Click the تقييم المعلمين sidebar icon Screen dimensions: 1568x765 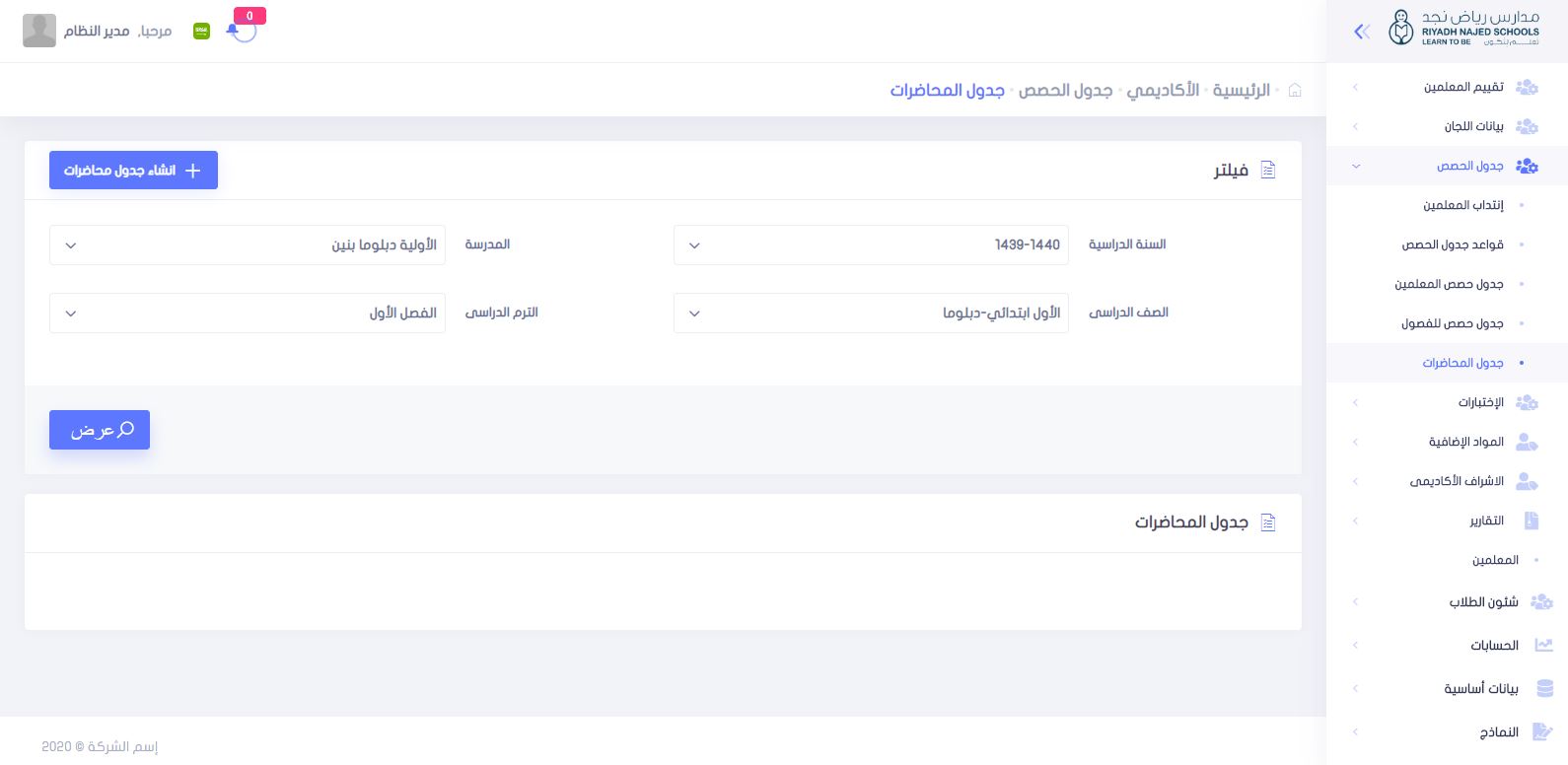1527,87
